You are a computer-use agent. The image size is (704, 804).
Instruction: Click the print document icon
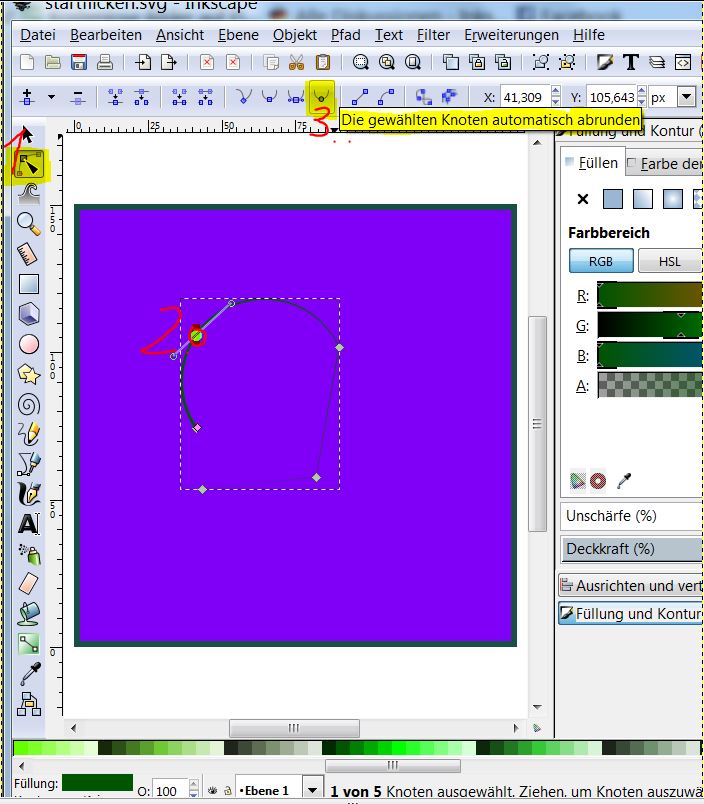click(104, 62)
